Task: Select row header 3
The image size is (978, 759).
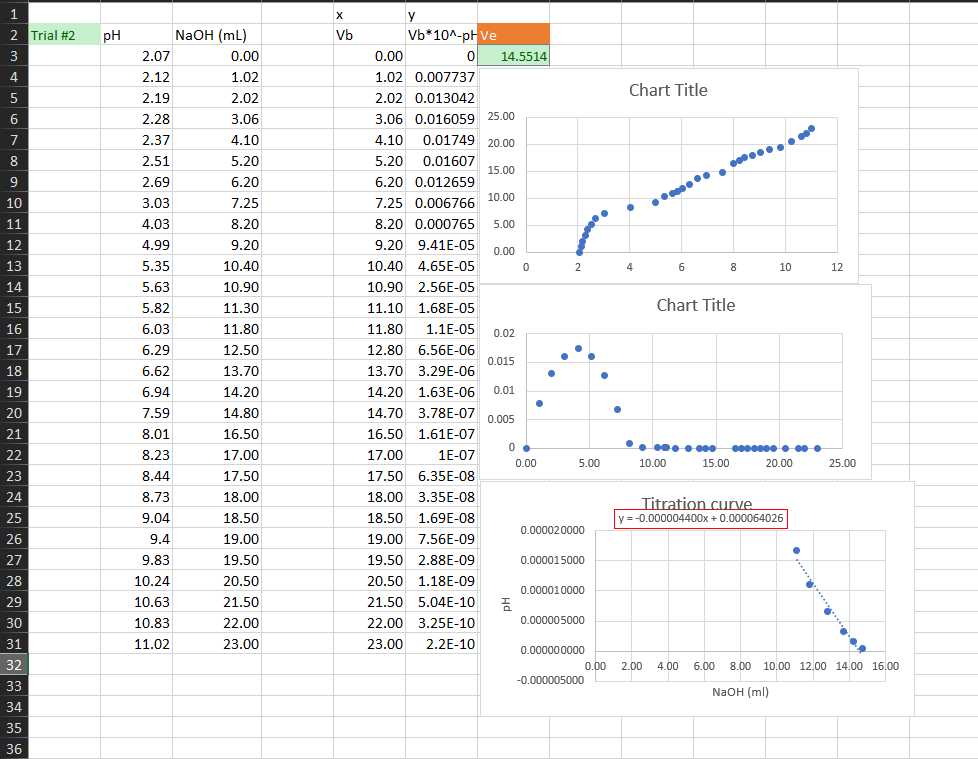Action: click(12, 56)
